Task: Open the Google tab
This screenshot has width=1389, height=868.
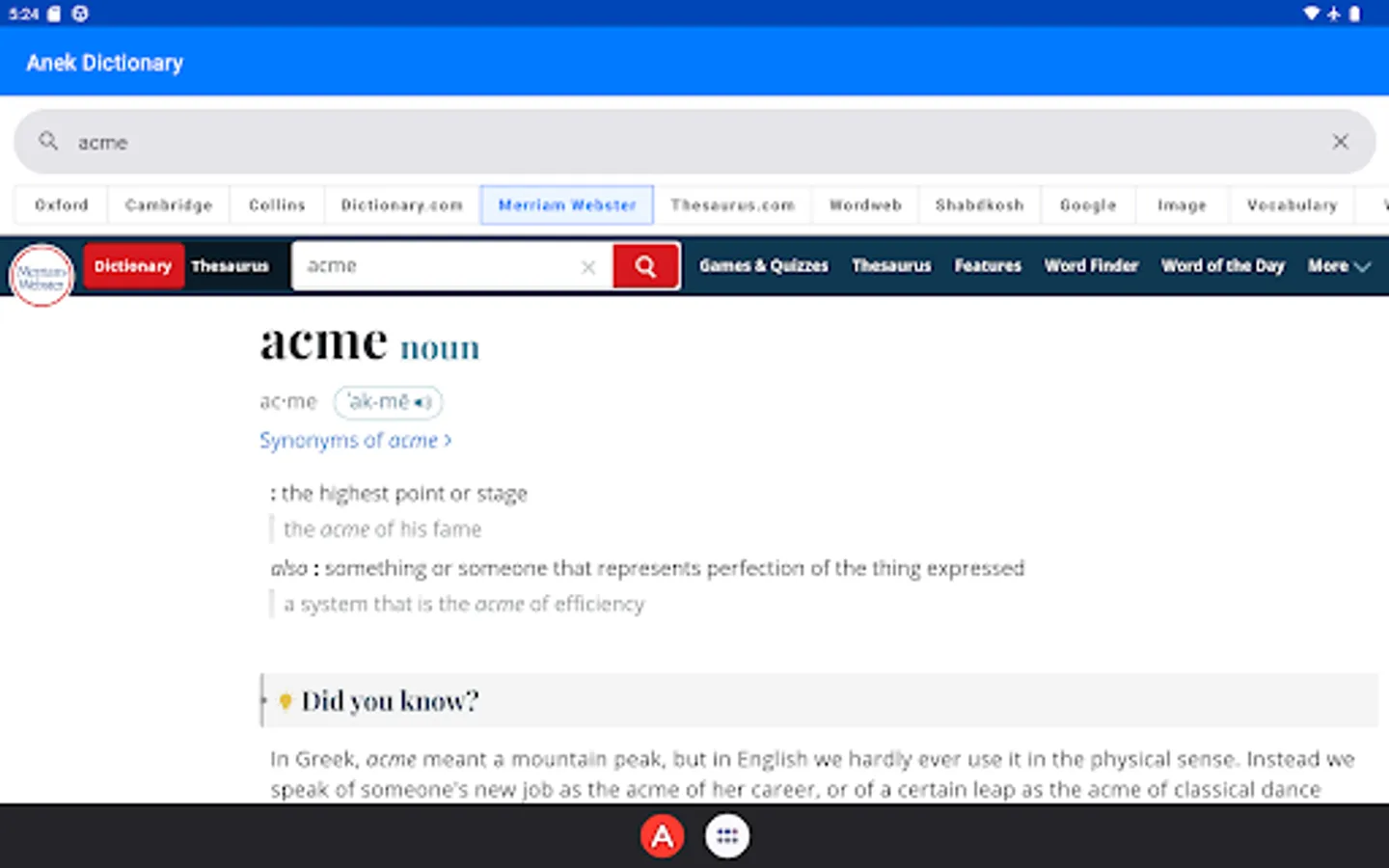Action: pos(1088,205)
